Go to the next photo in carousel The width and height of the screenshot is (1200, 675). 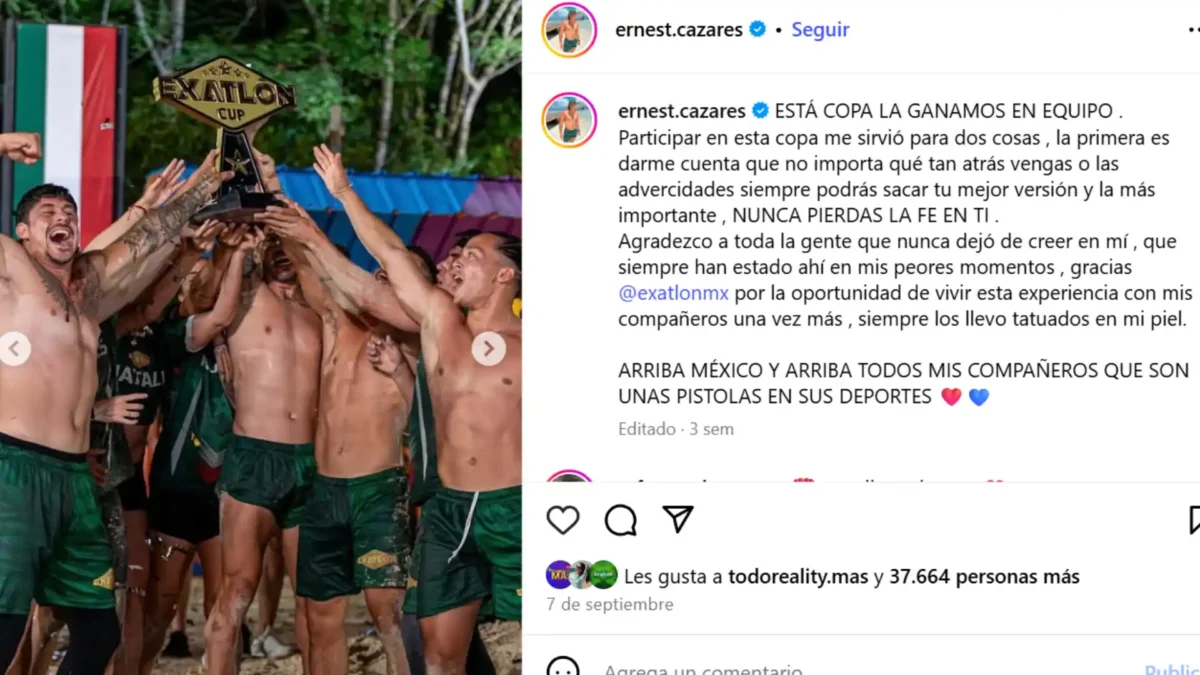click(488, 349)
